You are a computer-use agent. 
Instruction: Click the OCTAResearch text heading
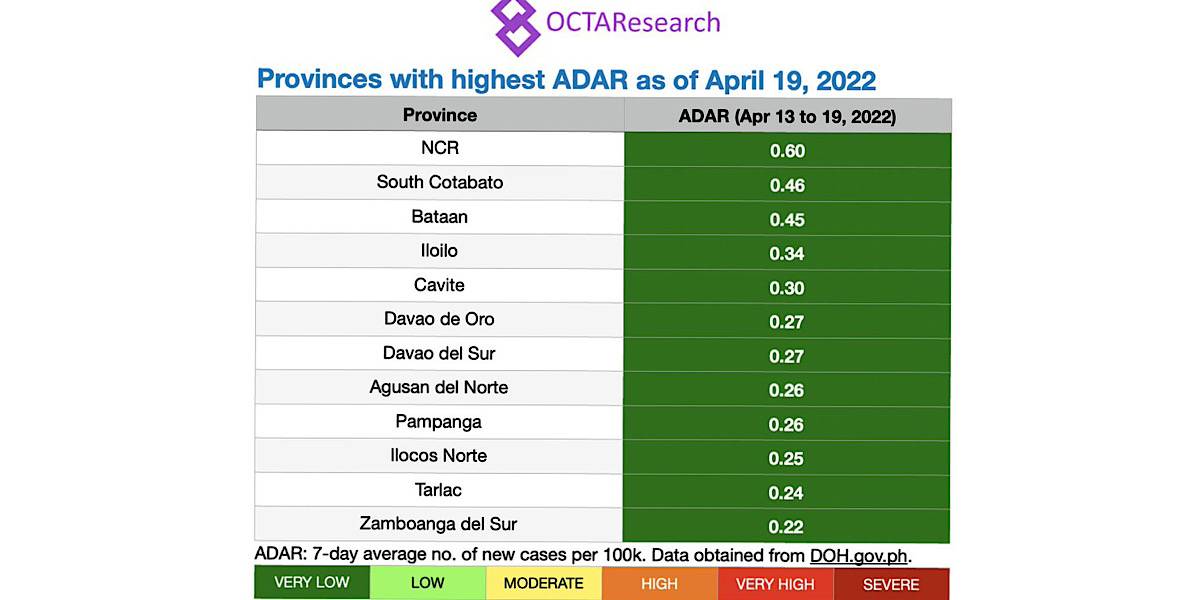(x=633, y=21)
